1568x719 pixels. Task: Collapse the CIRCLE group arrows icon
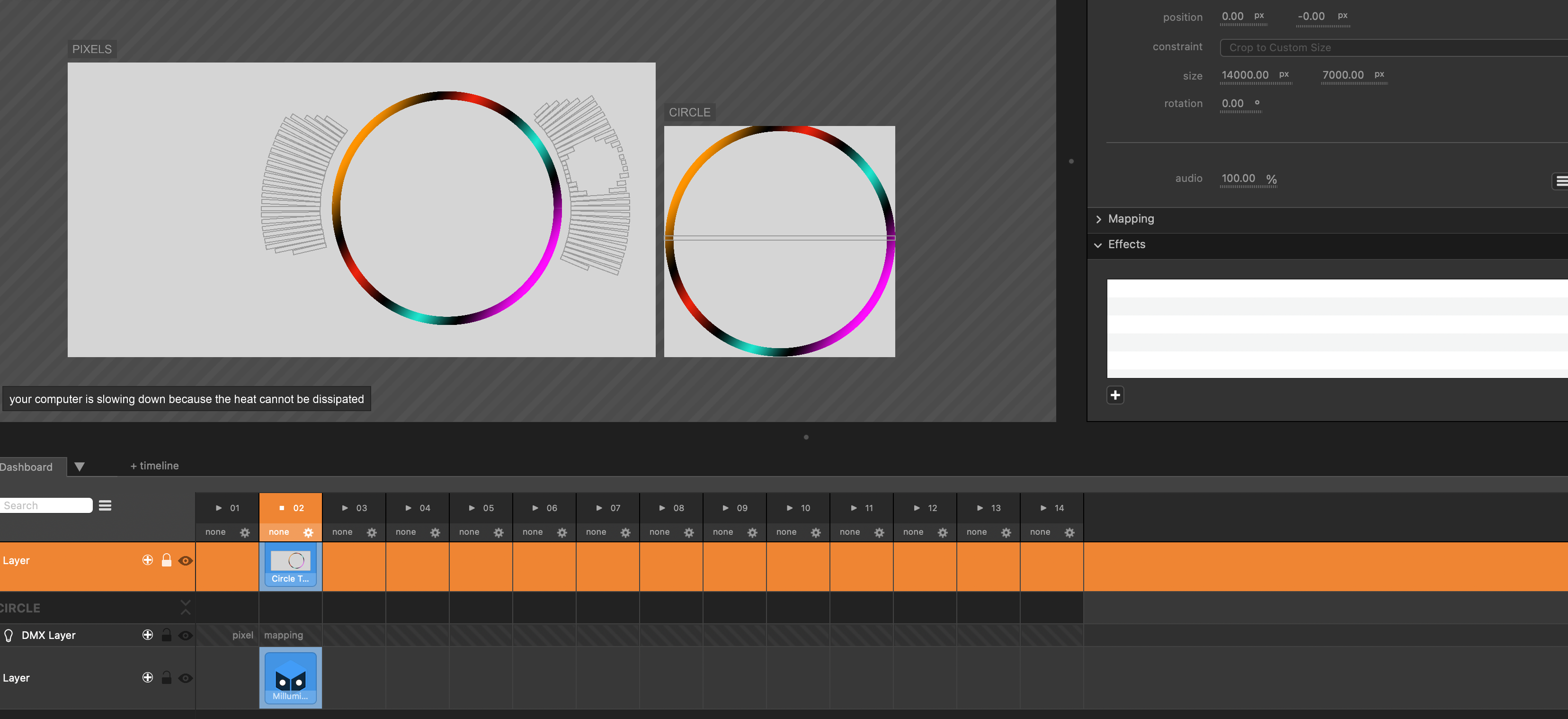pos(185,607)
